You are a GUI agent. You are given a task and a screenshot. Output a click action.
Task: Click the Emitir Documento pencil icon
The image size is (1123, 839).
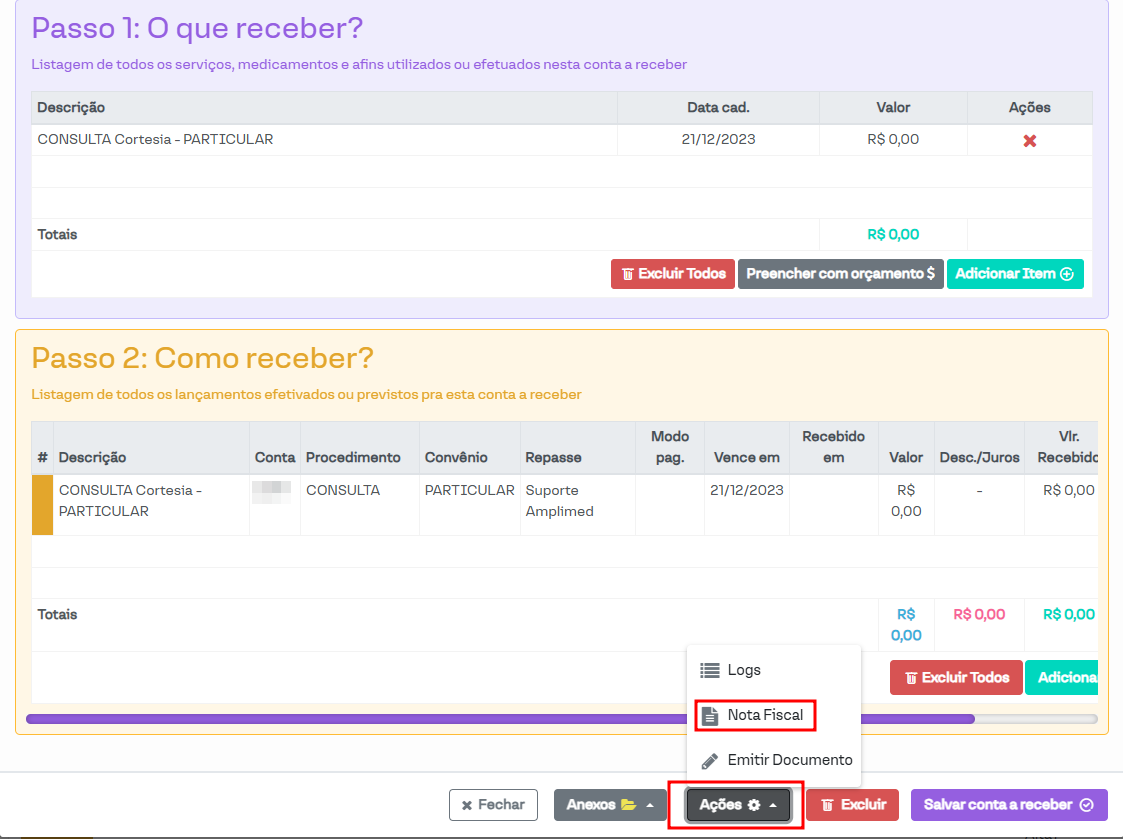710,760
